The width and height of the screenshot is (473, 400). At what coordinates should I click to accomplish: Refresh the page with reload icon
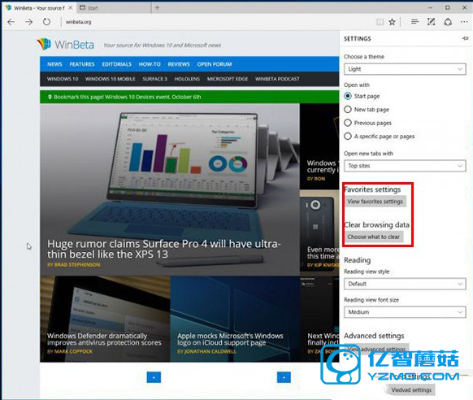(47, 22)
